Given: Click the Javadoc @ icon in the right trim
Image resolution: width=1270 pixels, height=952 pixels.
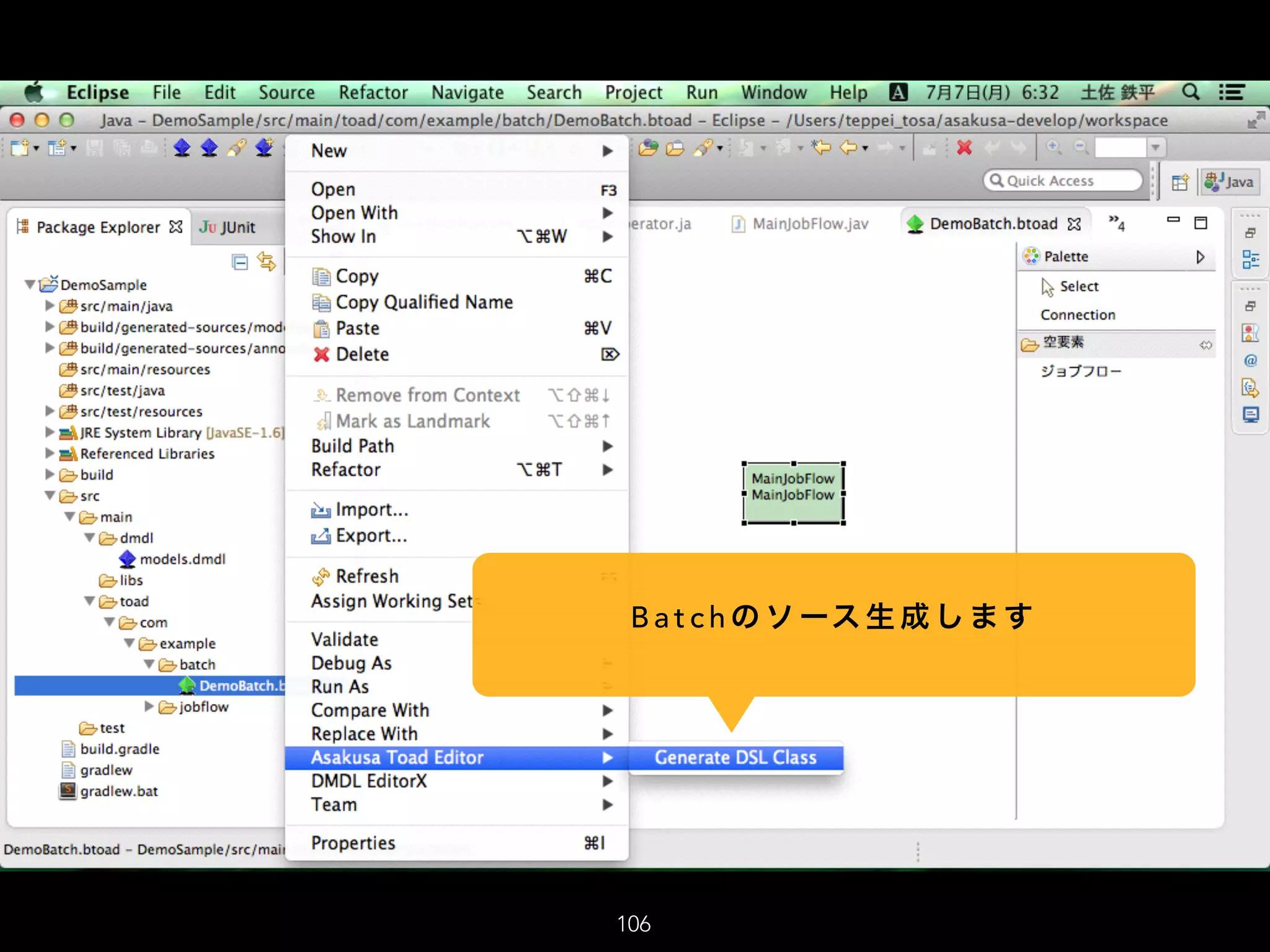Looking at the screenshot, I should (x=1251, y=360).
